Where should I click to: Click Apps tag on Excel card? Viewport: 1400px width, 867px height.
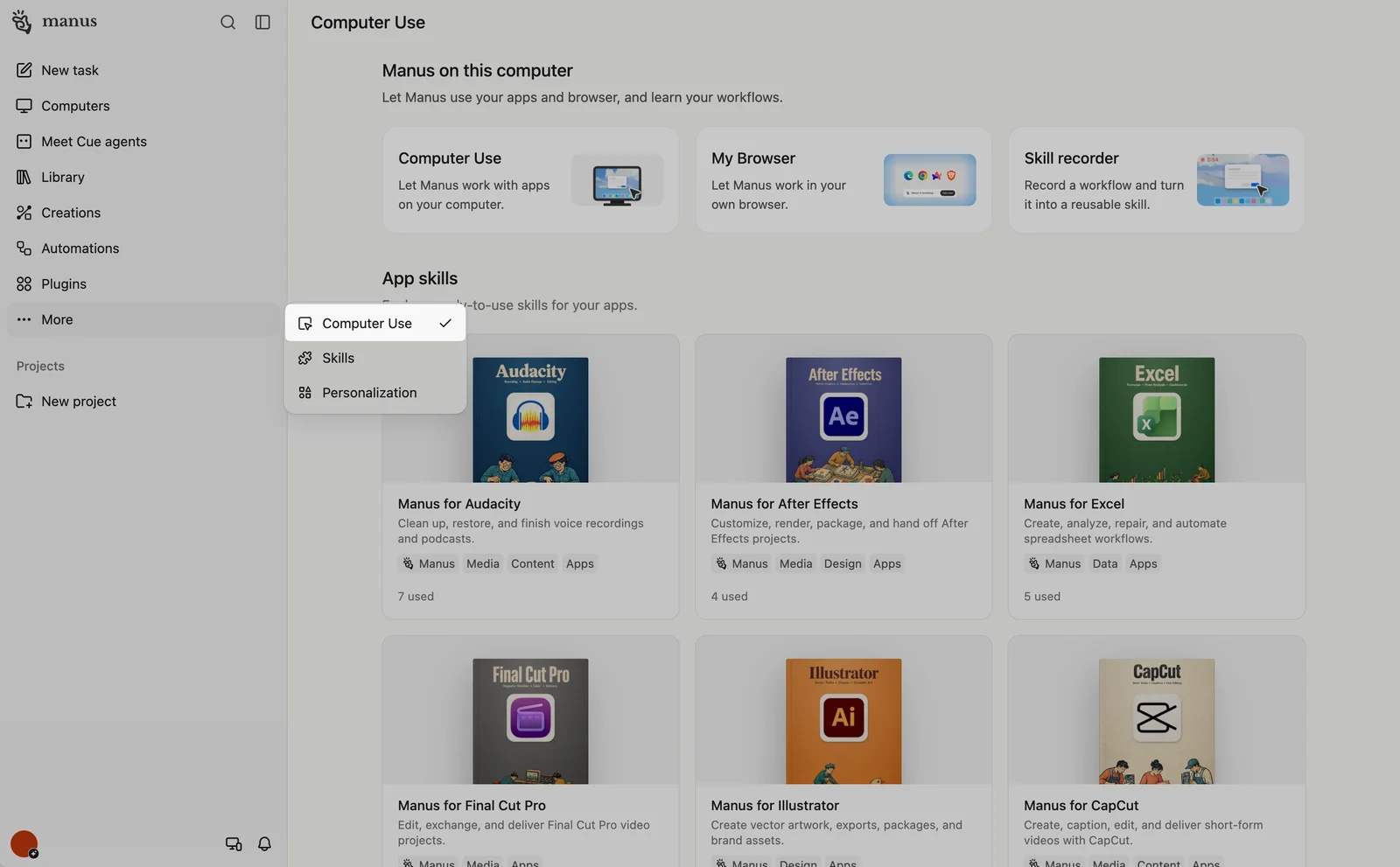pyautogui.click(x=1144, y=564)
